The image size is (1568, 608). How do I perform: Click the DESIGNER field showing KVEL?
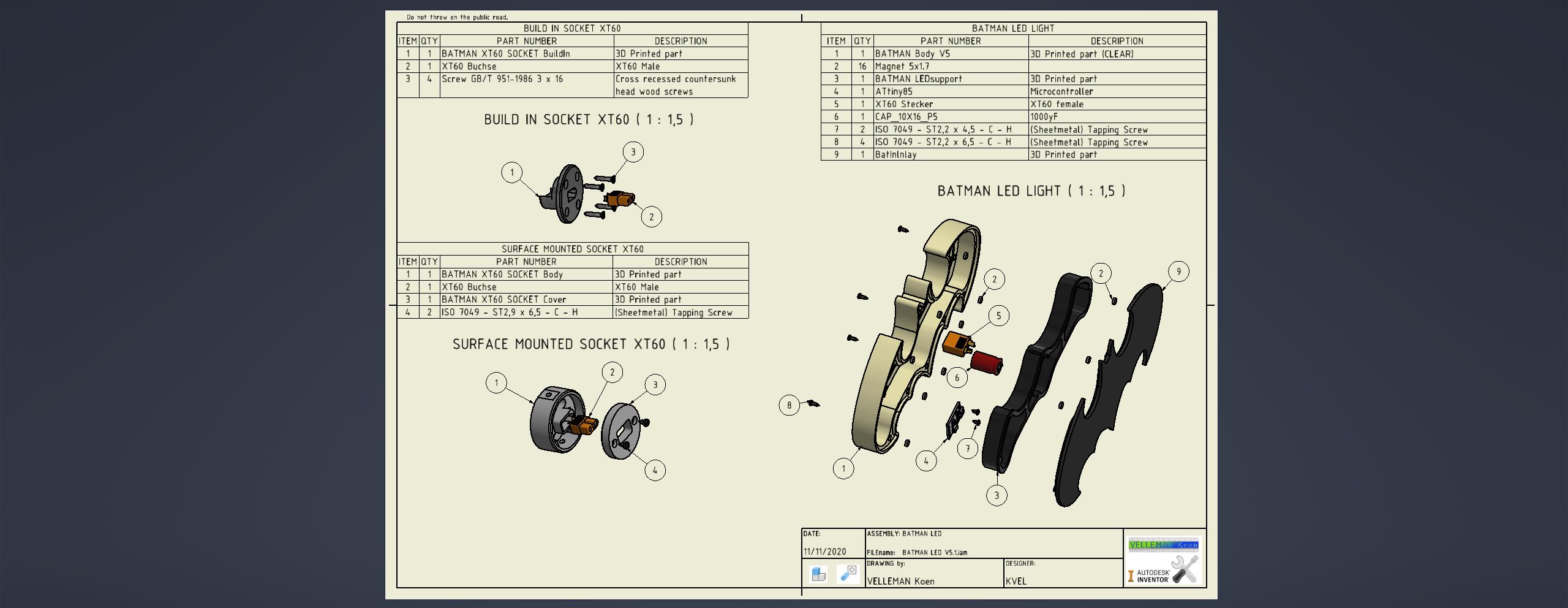click(x=1063, y=573)
